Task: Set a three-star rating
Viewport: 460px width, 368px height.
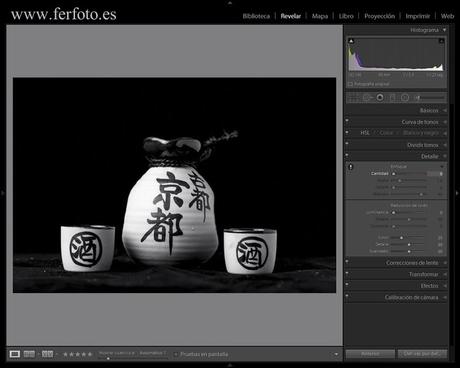Action: point(77,354)
